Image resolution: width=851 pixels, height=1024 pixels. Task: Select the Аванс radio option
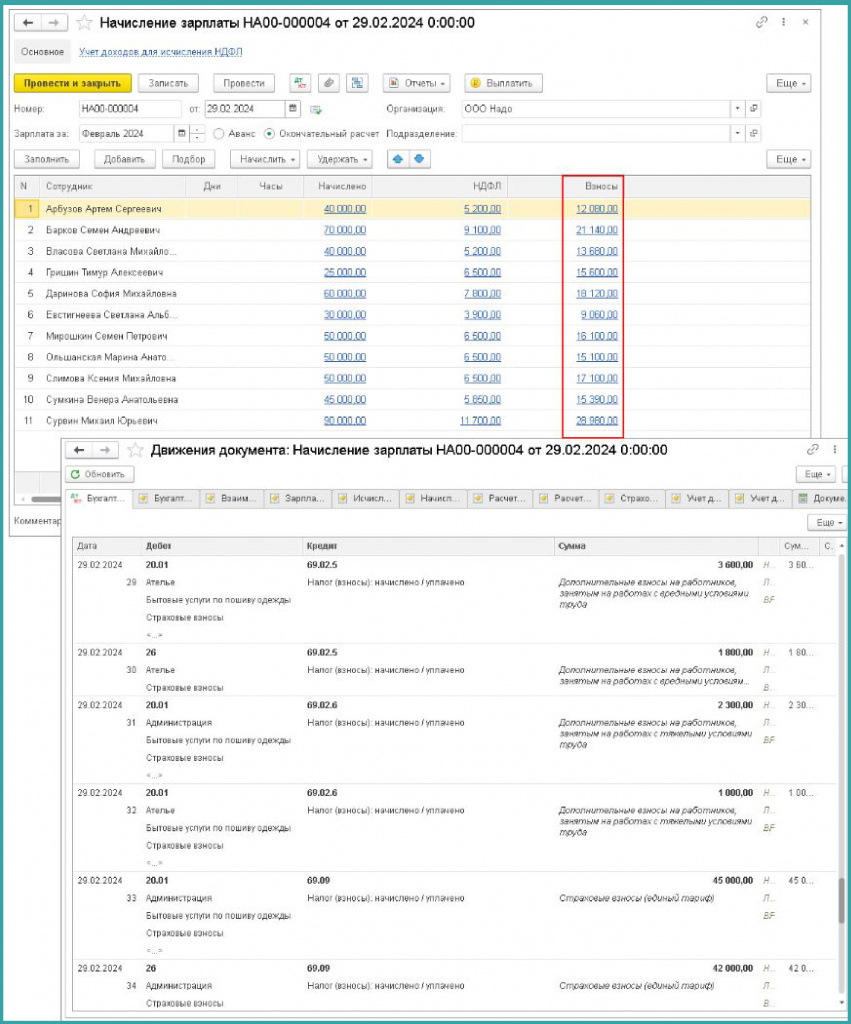219,134
